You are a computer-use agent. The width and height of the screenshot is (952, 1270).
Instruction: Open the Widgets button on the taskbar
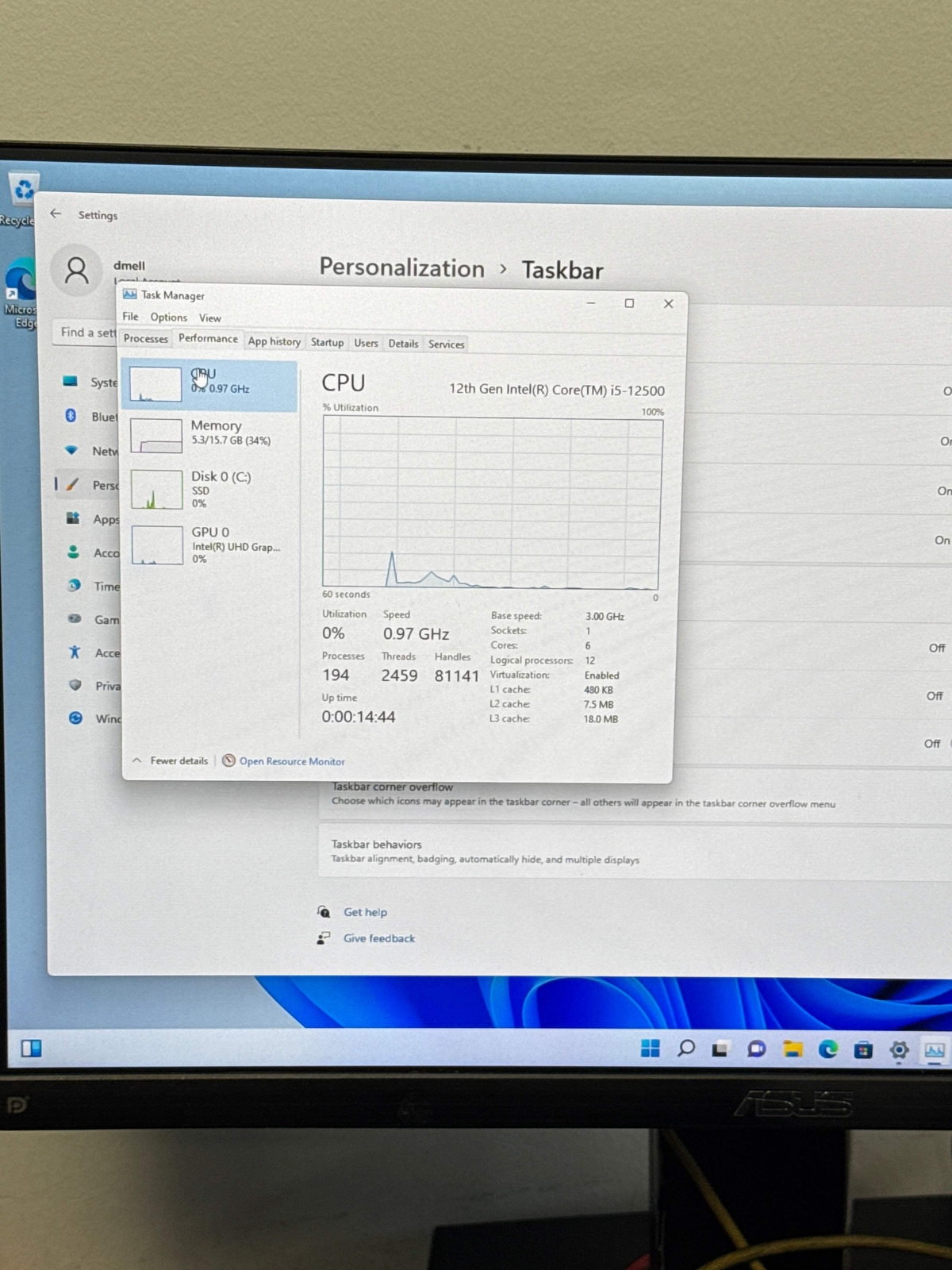[x=31, y=1049]
